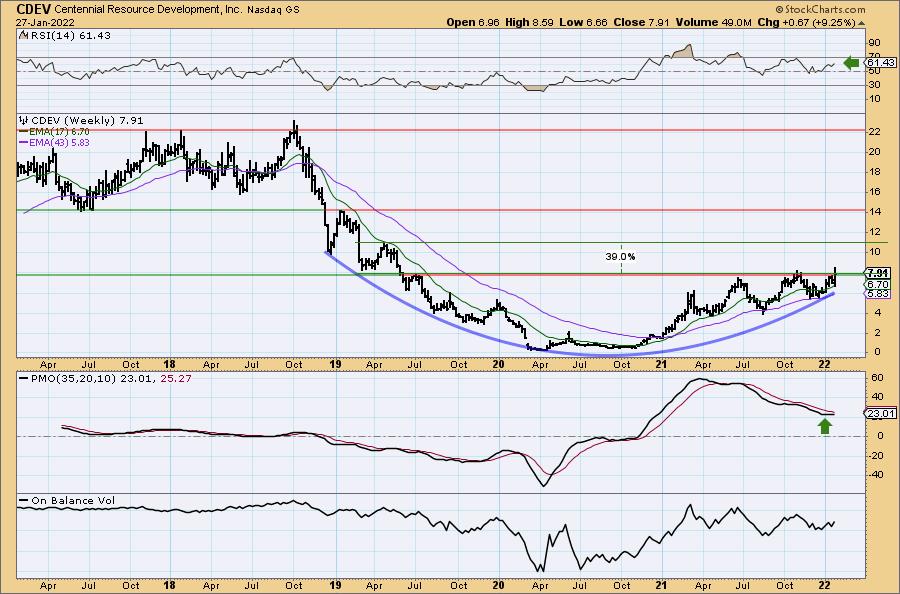Click the 30 level on RSI axis
900x594 pixels.
pos(875,84)
